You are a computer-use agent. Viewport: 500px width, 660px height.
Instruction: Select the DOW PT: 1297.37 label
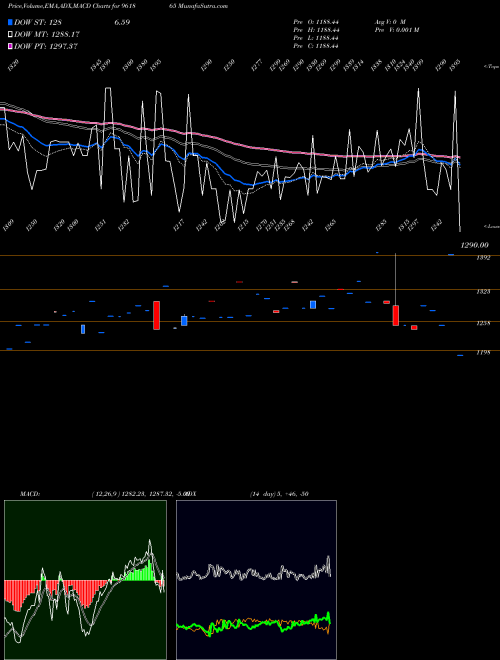[x=46, y=46]
